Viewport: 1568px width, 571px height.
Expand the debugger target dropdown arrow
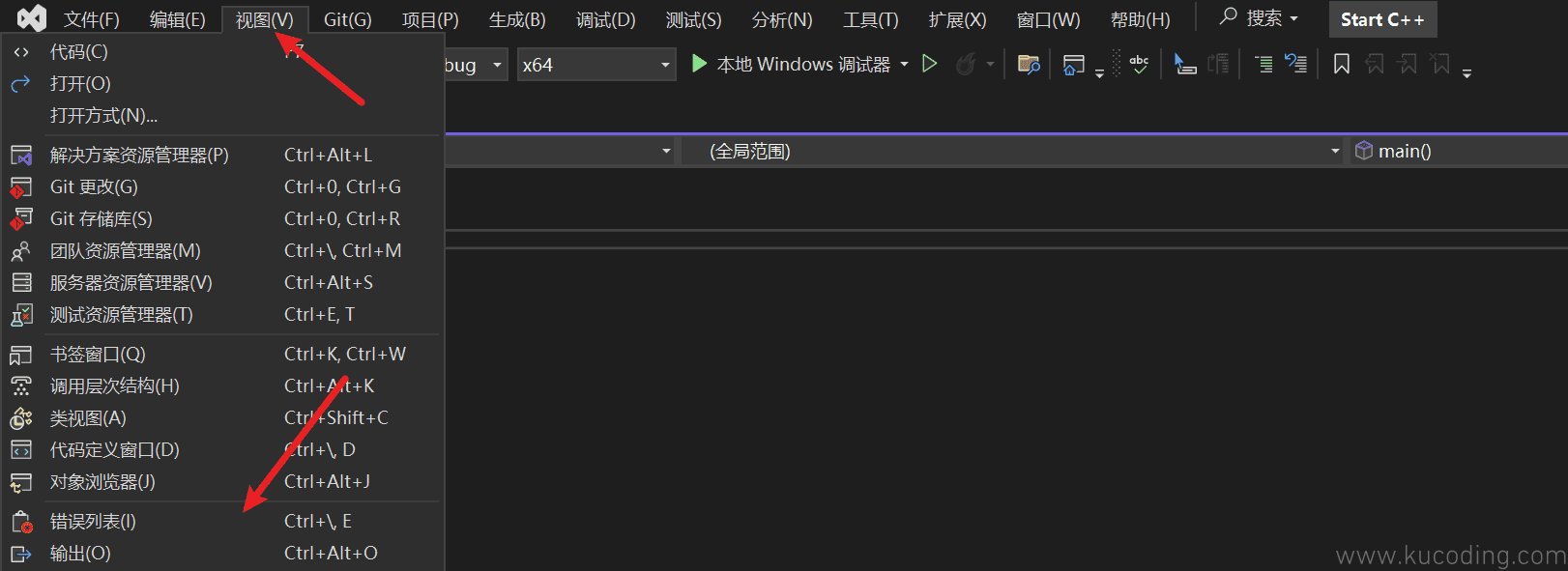(x=905, y=65)
